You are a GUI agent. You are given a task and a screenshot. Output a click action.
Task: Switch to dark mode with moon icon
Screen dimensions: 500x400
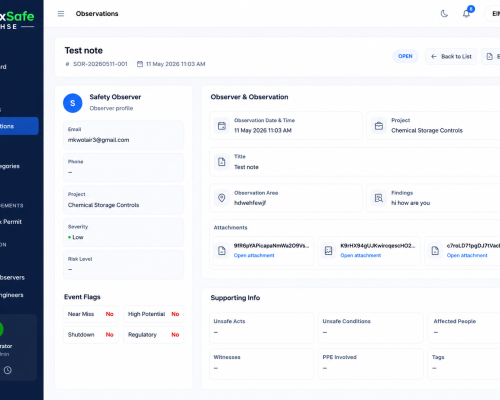click(x=444, y=14)
